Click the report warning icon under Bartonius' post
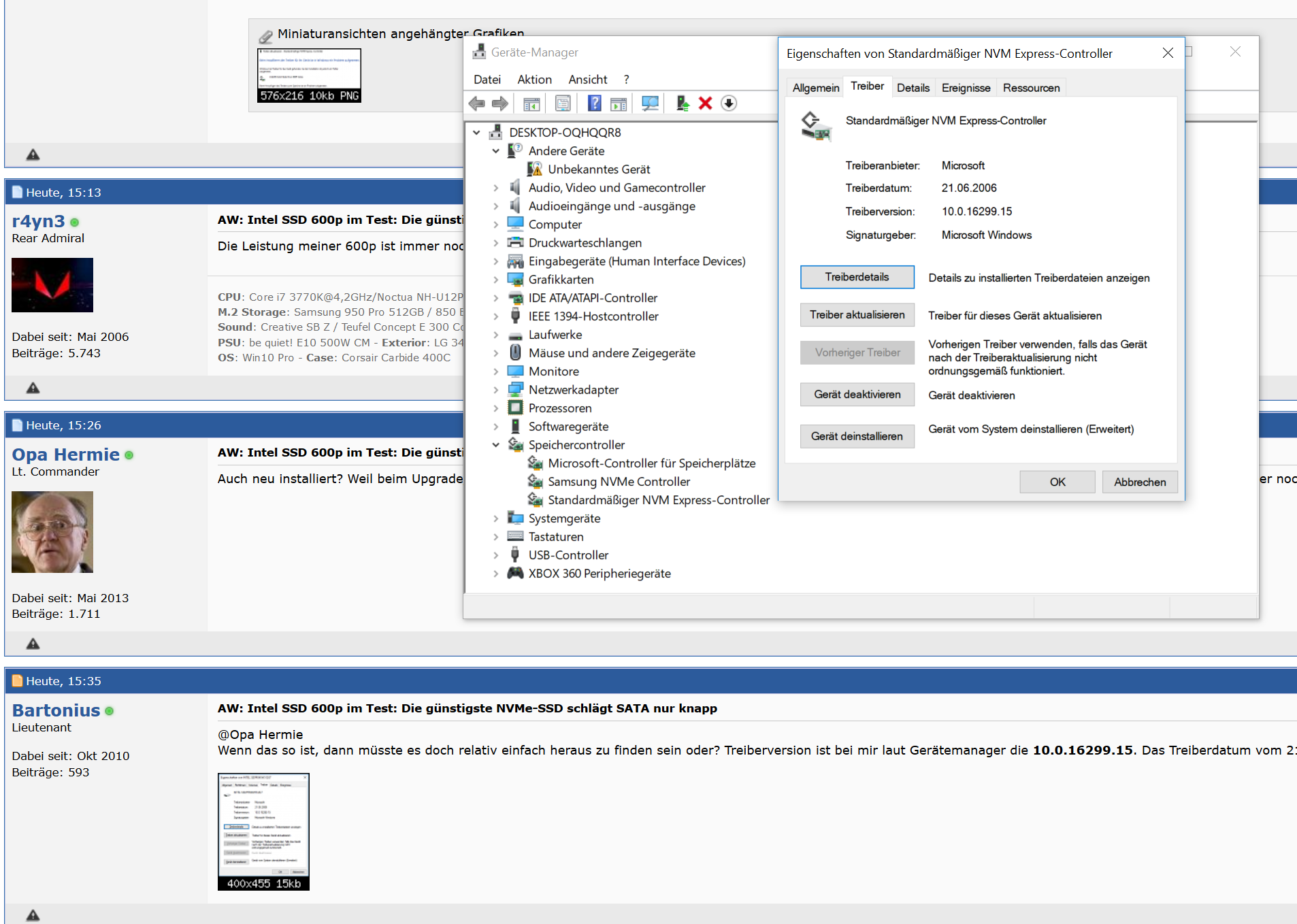 click(x=33, y=915)
